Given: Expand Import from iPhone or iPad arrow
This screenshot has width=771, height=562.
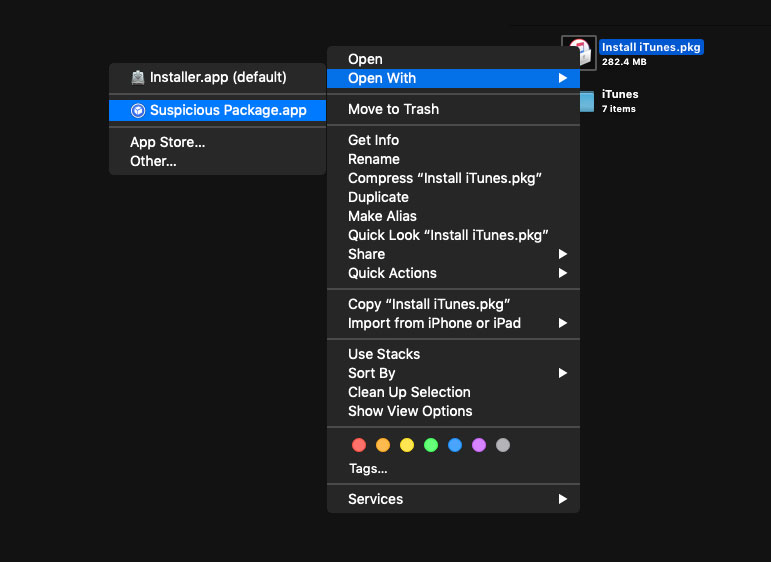Looking at the screenshot, I should point(563,323).
